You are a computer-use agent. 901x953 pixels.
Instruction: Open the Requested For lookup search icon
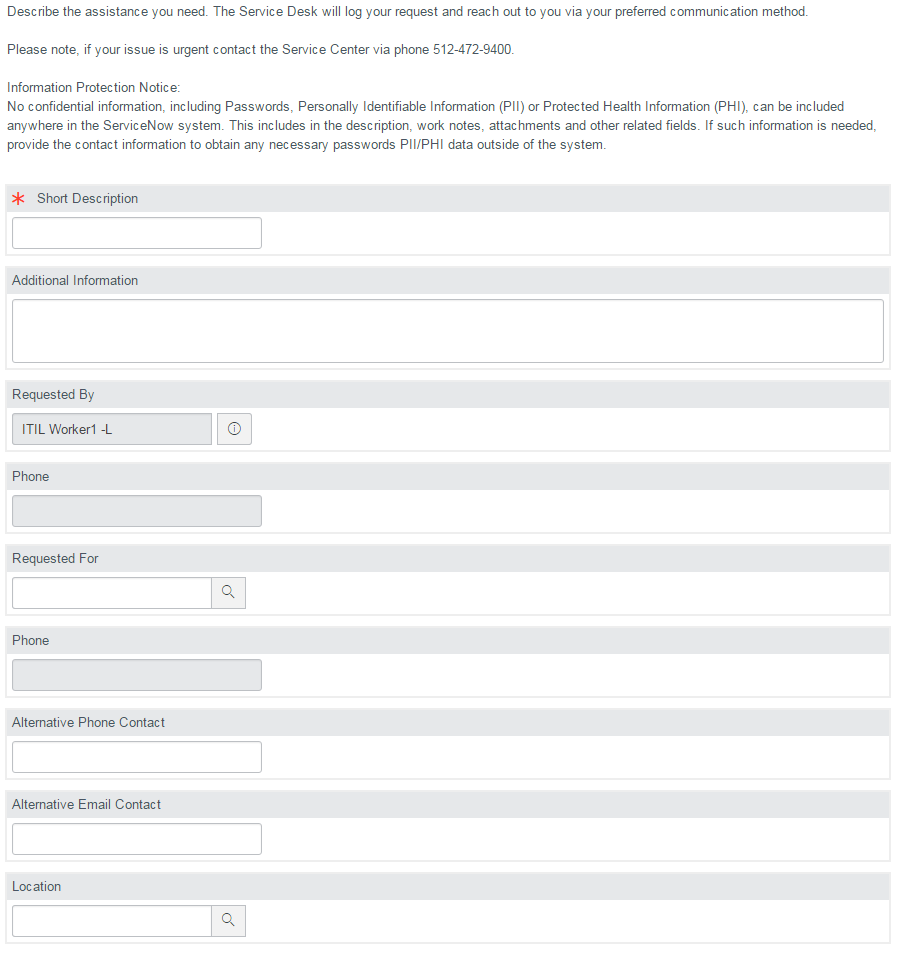228,593
